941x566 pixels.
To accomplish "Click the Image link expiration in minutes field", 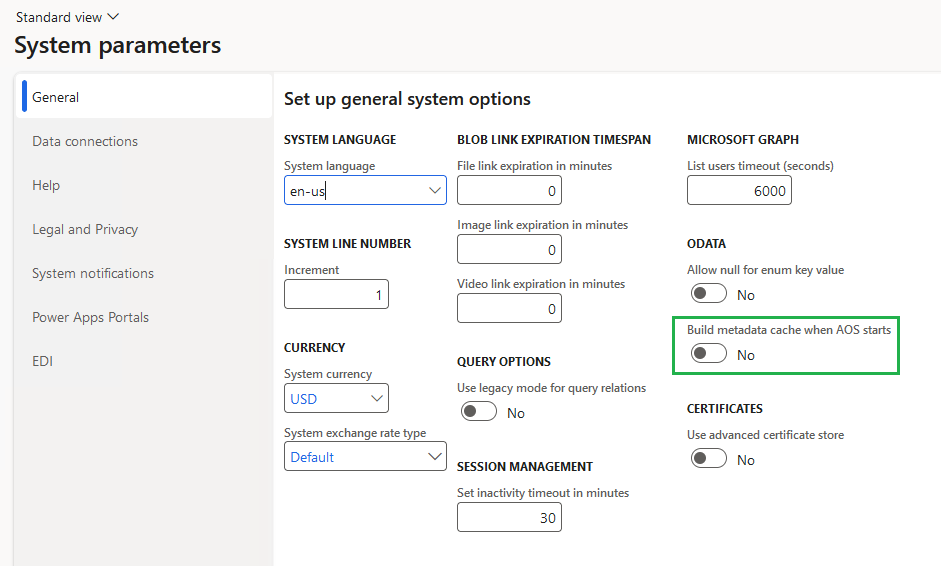I will pos(509,249).
